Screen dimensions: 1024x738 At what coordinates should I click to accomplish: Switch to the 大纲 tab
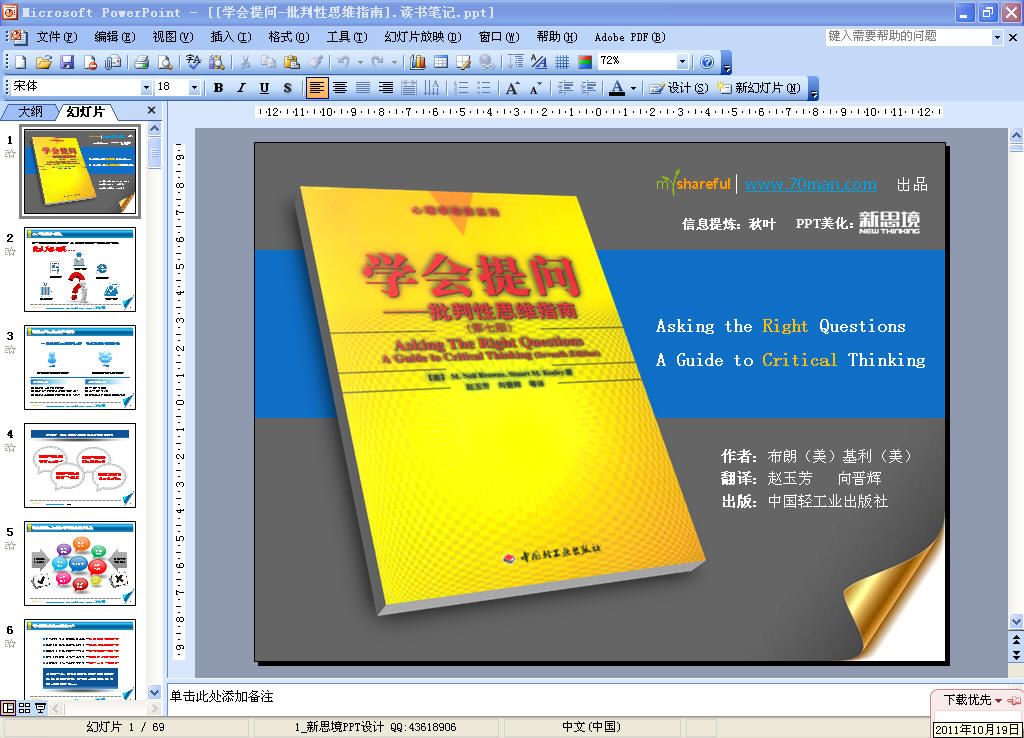[30, 112]
